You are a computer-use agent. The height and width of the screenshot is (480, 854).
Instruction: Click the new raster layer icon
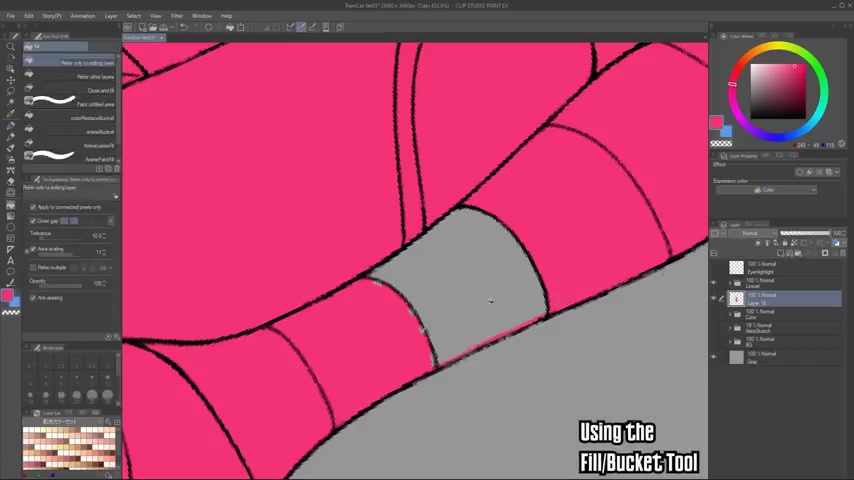click(780, 253)
